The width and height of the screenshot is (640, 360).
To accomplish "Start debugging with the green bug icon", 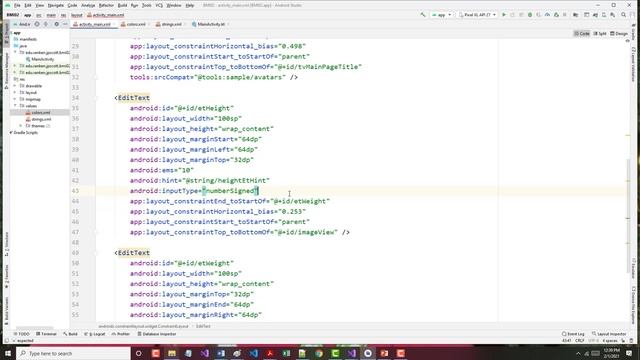I will click(530, 15).
